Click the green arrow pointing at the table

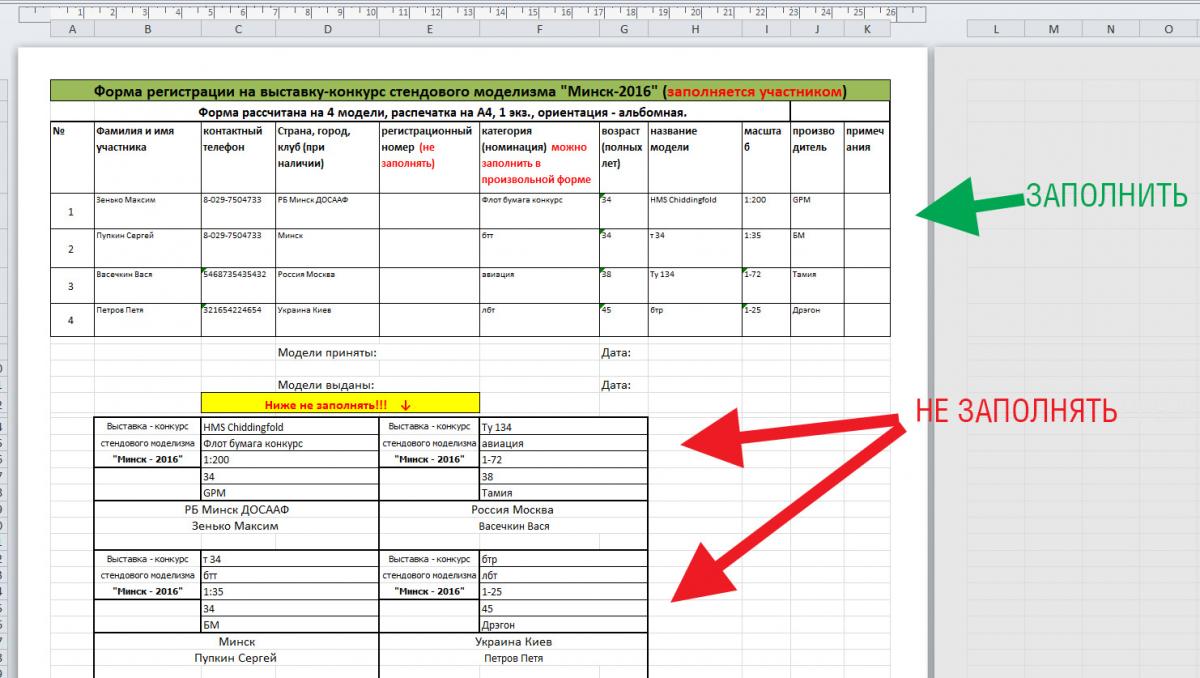(960, 208)
